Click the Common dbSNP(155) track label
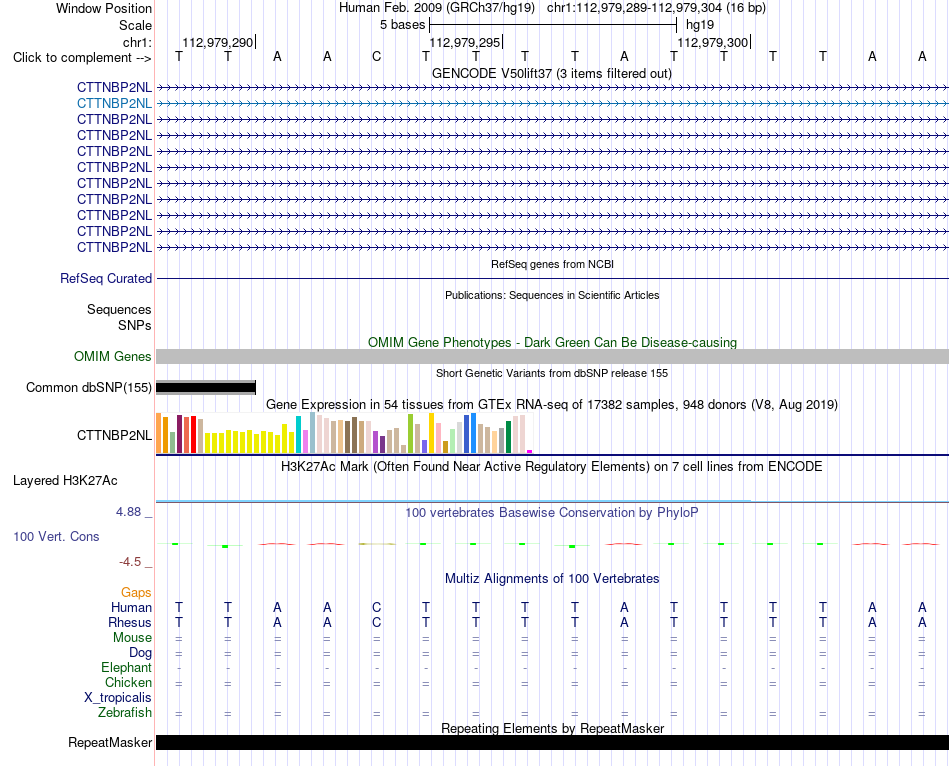This screenshot has width=950, height=766. click(x=88, y=387)
